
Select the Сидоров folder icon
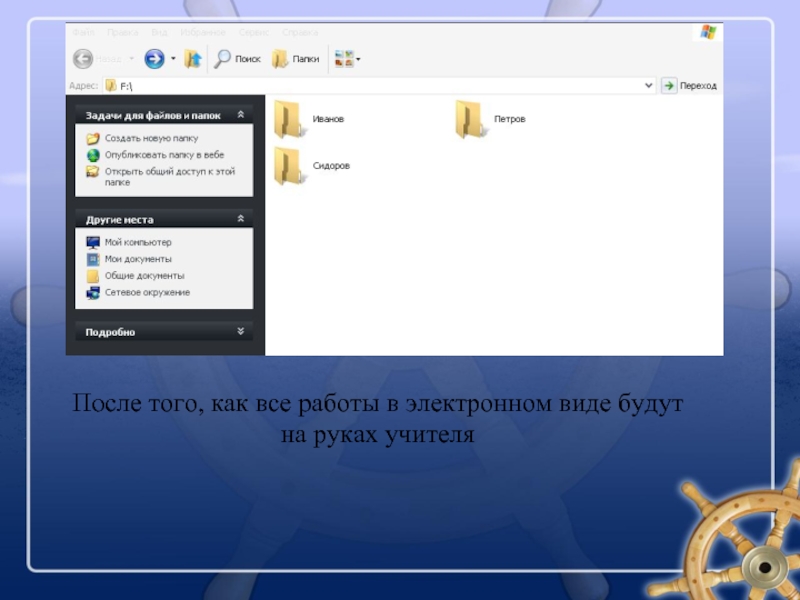289,166
